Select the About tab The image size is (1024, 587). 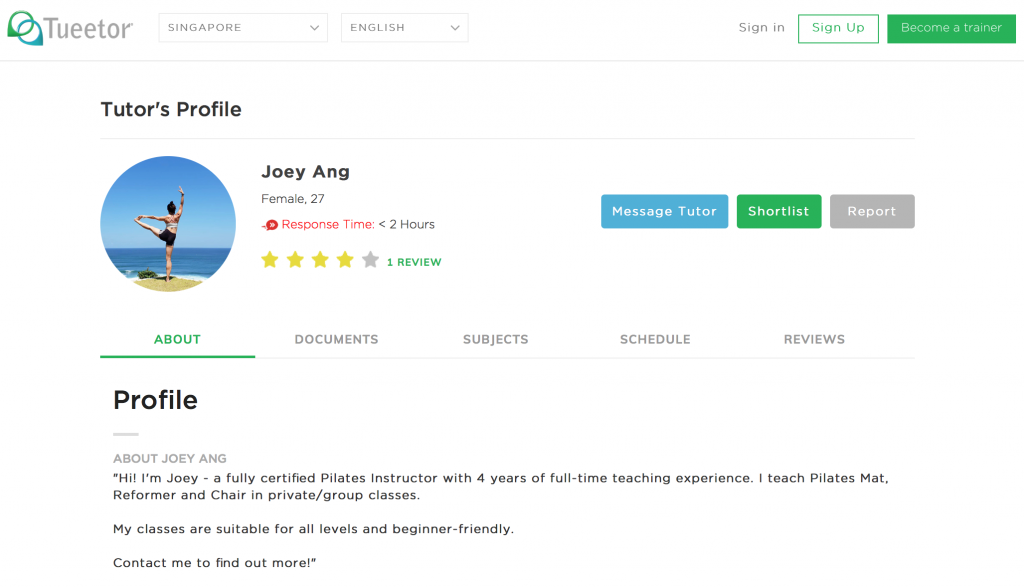pos(177,340)
